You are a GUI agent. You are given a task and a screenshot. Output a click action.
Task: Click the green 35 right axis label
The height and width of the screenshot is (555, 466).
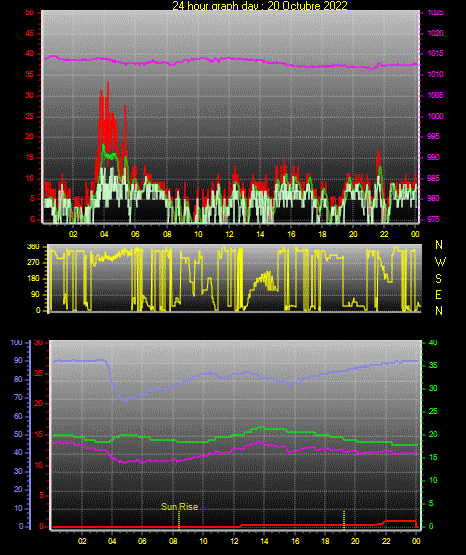[433, 365]
